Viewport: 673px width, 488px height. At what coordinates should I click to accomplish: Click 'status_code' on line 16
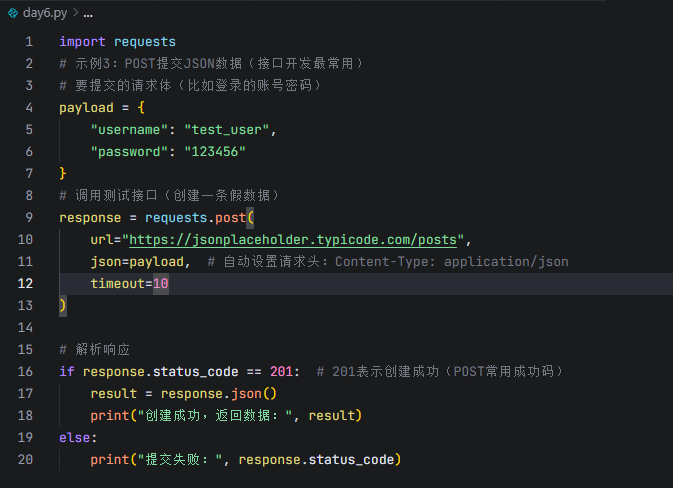point(196,372)
